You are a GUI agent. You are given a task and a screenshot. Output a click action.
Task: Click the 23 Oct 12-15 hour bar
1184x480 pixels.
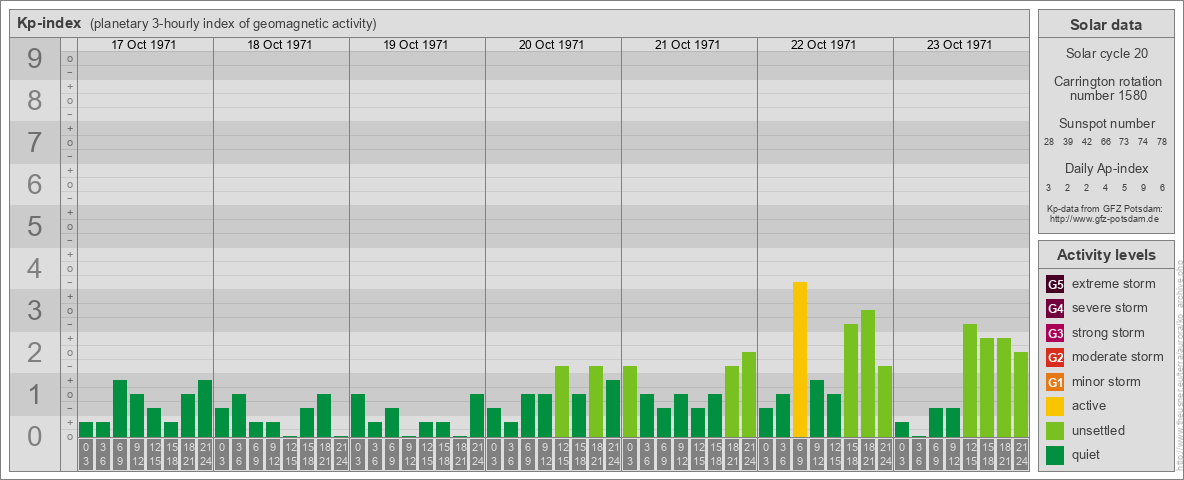[x=970, y=380]
